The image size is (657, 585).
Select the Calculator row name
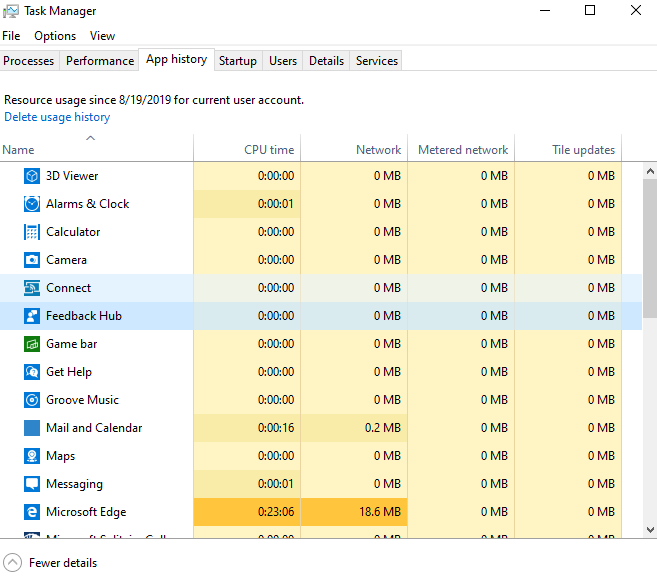(x=73, y=232)
